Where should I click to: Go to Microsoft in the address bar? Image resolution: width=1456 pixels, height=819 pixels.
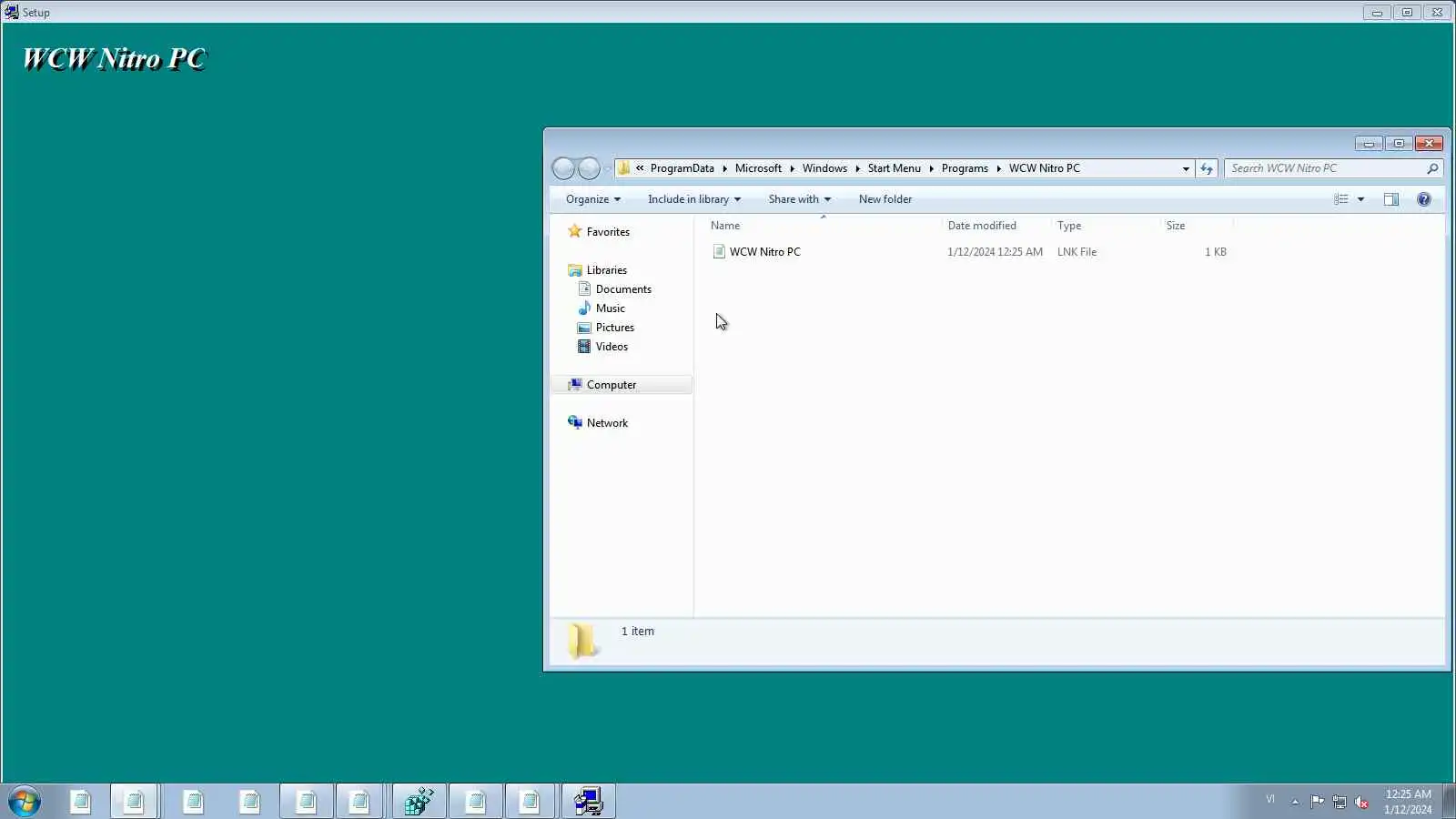[758, 168]
